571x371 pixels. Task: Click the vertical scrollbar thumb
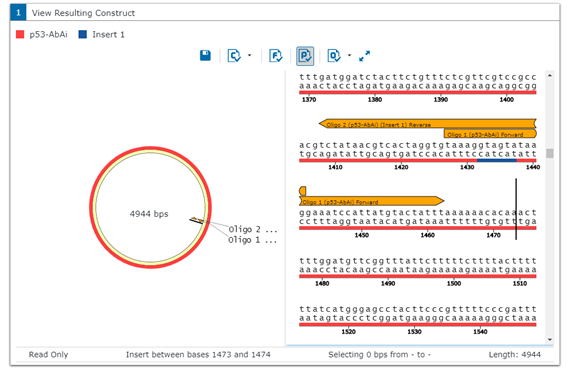coord(550,153)
